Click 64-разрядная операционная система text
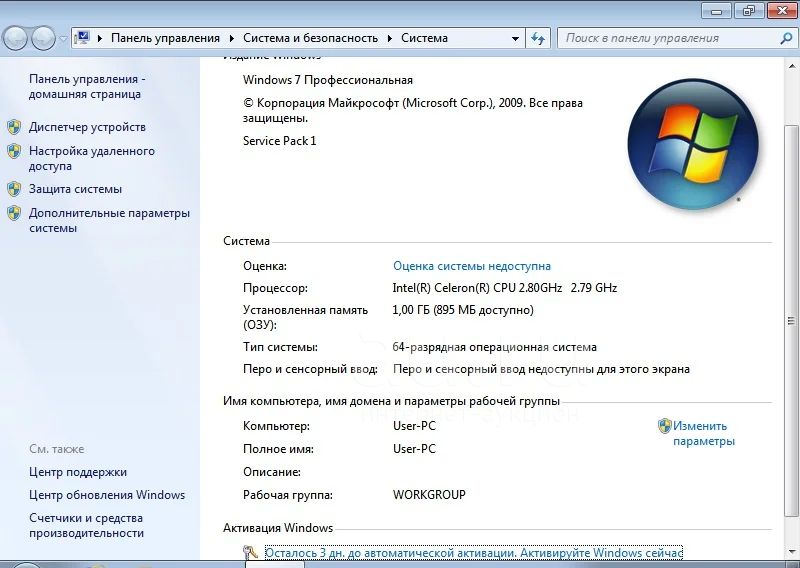The image size is (800, 568). [494, 348]
